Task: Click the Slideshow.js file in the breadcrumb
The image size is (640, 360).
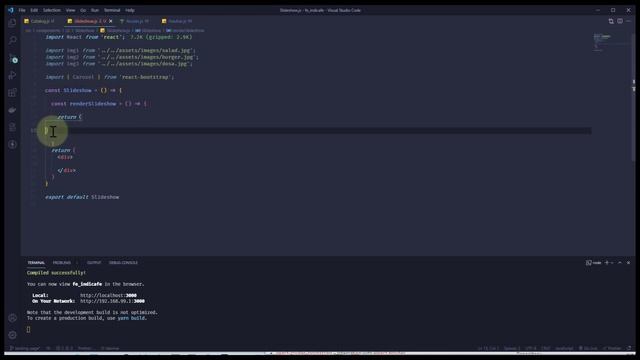Action: 116,31
